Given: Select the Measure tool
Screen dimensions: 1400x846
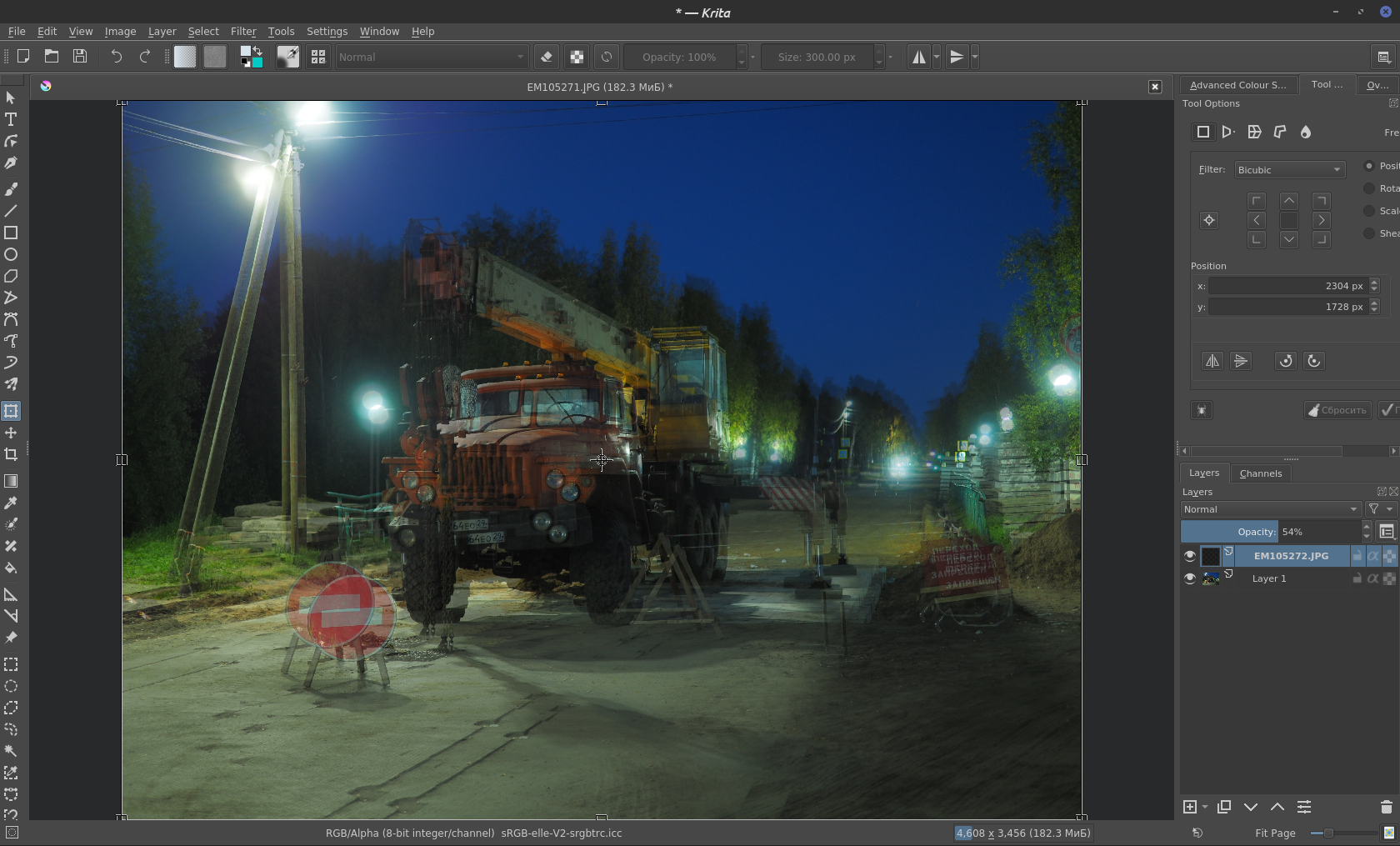Looking at the screenshot, I should tap(11, 616).
